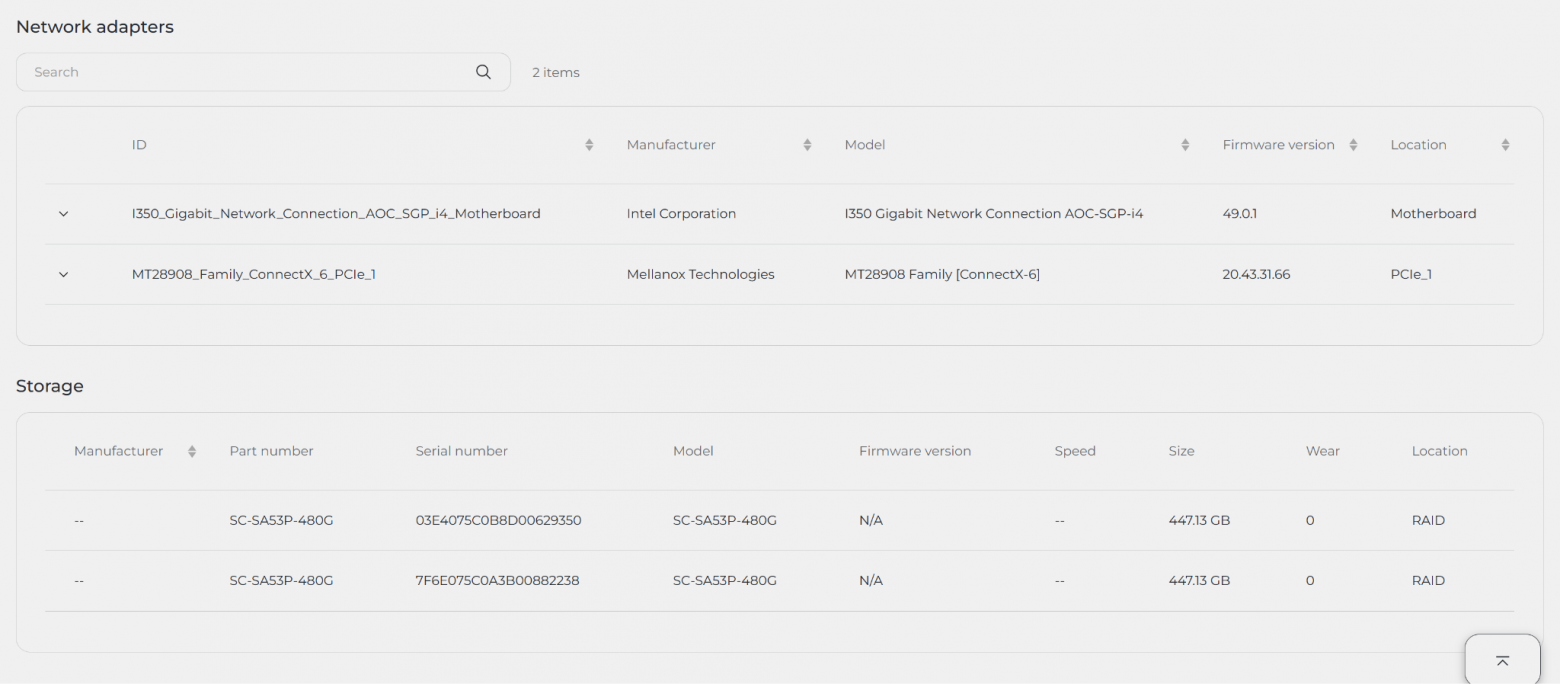The height and width of the screenshot is (684, 1560).
Task: Click the PCIe_1 location cell
Action: [x=1411, y=275]
